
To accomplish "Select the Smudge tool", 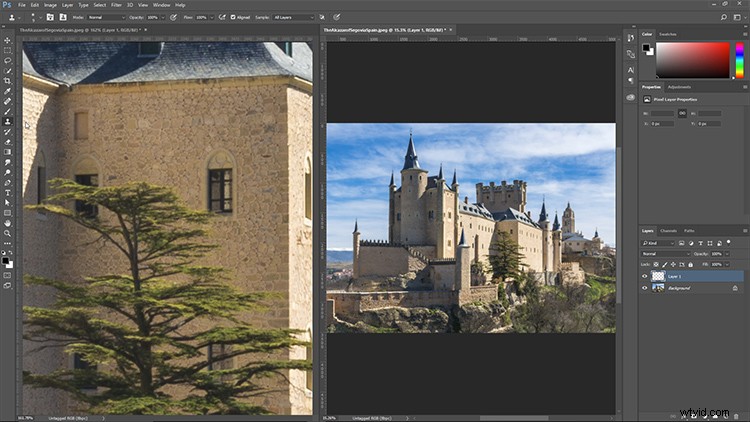I will [x=7, y=163].
